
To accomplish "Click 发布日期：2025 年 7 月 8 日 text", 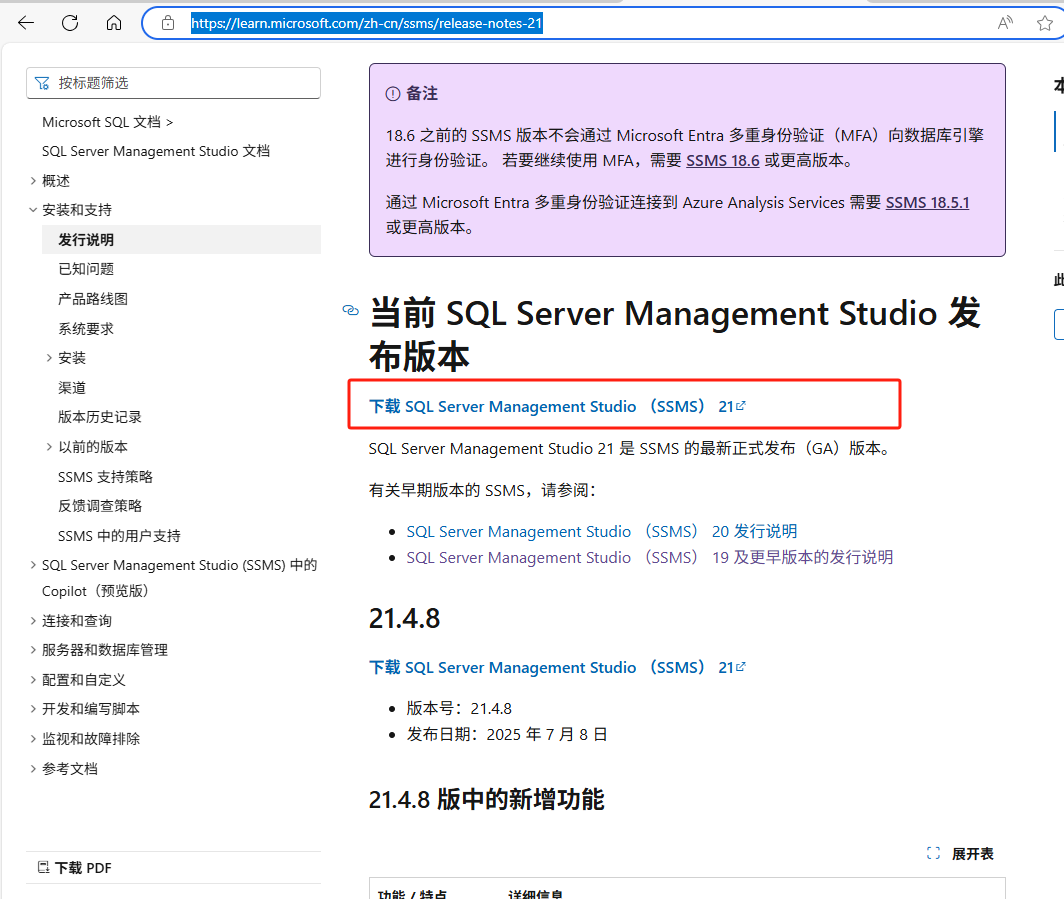I will pos(507,734).
